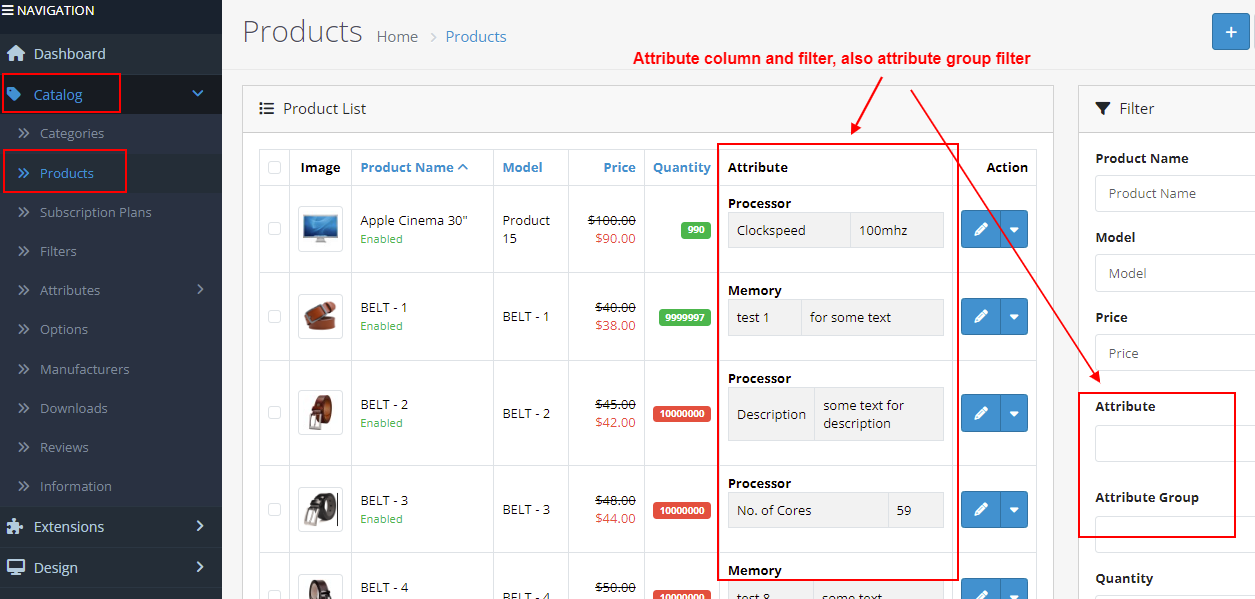Click the Extensions puzzle piece icon
Screen dimensions: 1255x599
15,527
